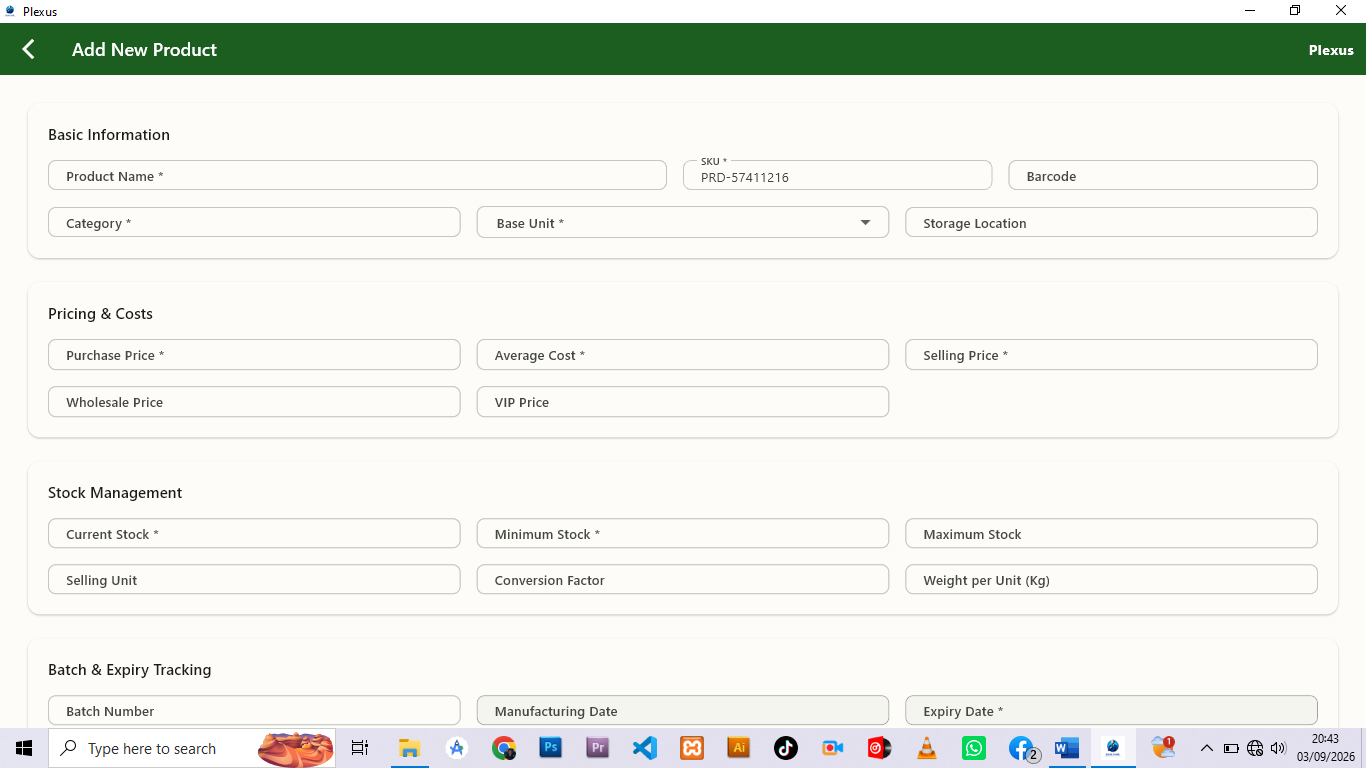Open the weather widget in the taskbar
This screenshot has height=768, width=1366.
1162,748
